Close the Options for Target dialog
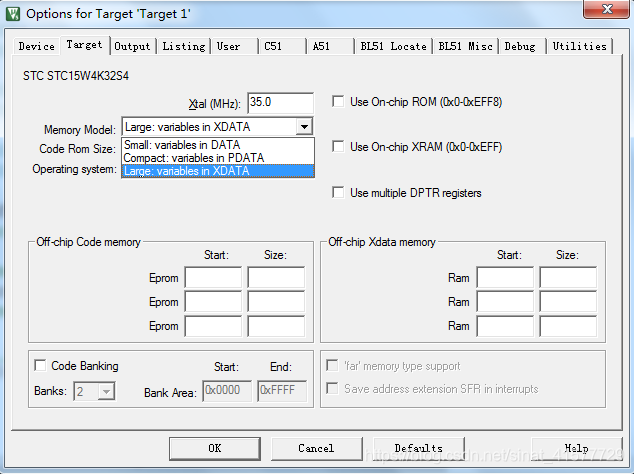 click(606, 9)
